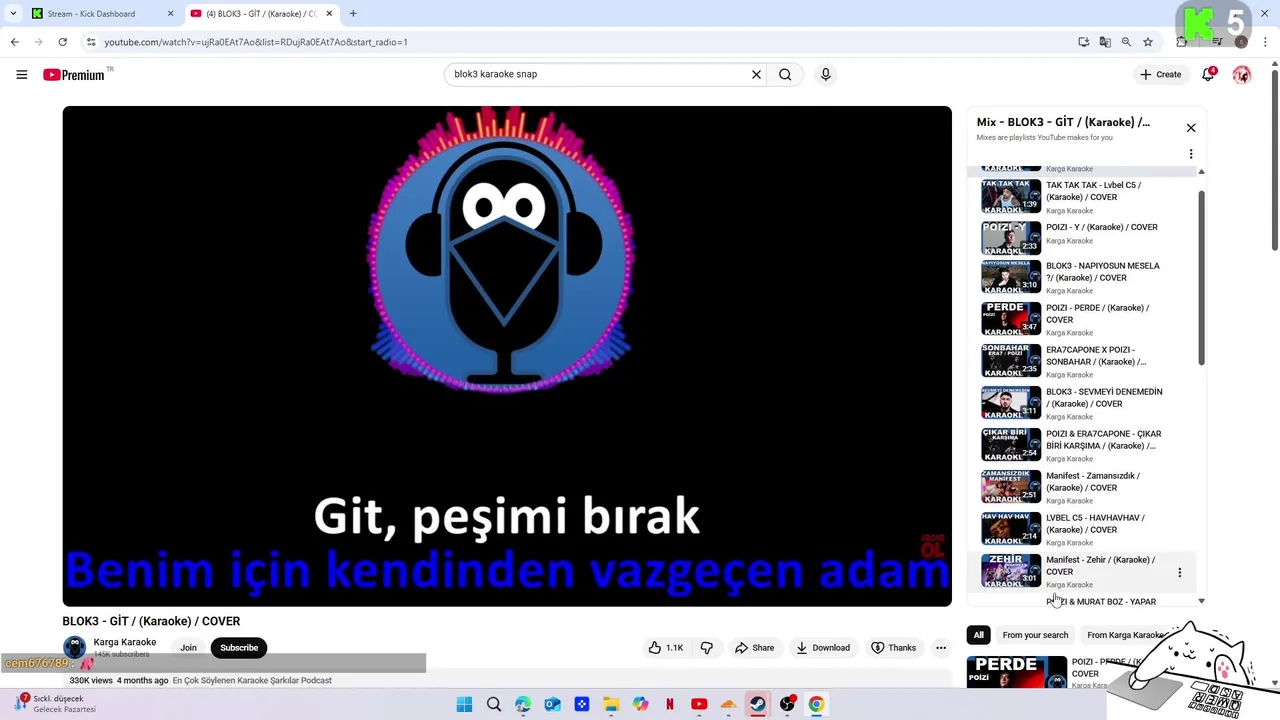Close the Mix playlist panel
1280x720 pixels.
[1191, 128]
